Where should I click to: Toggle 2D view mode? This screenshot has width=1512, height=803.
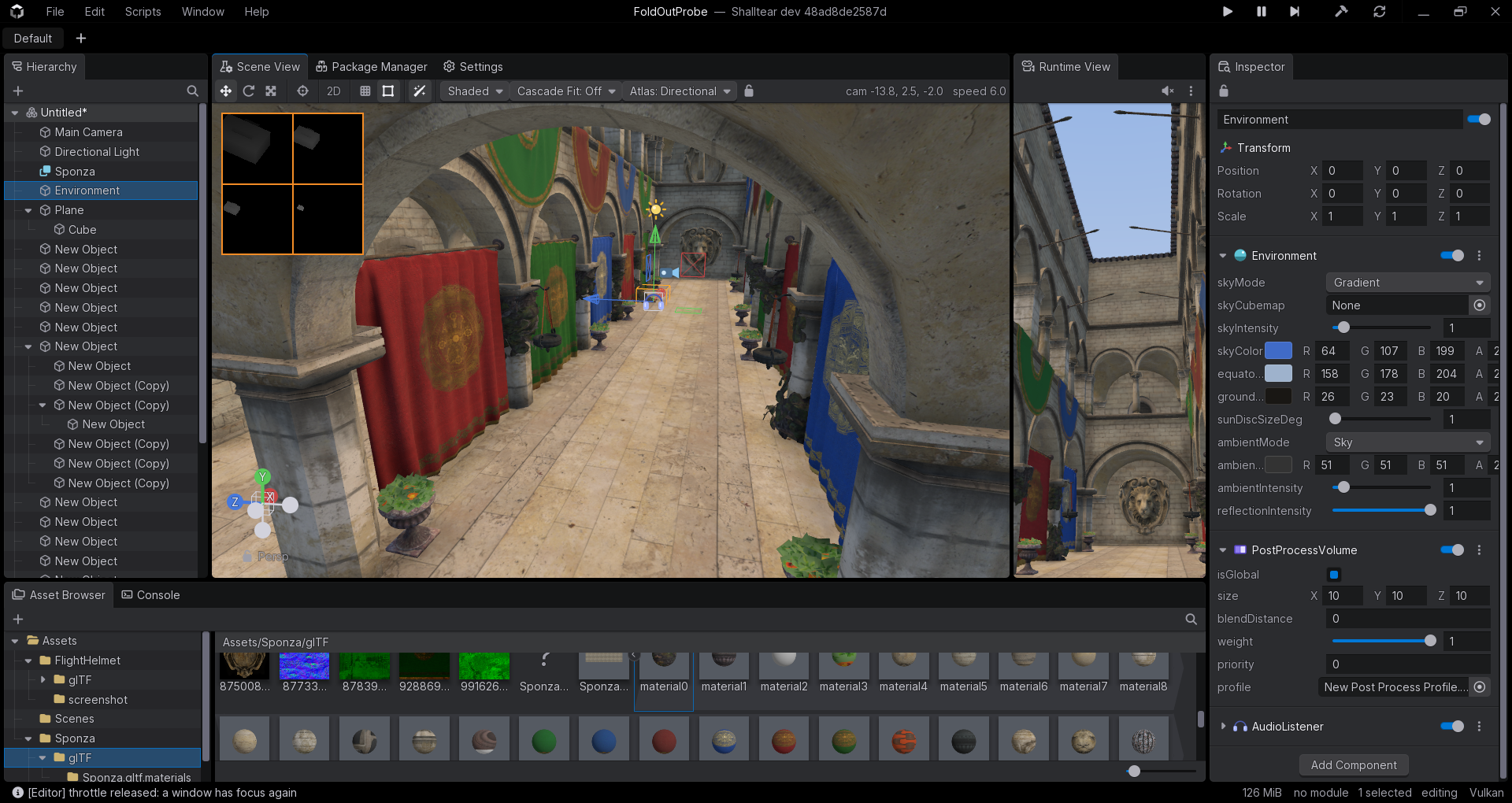coord(334,91)
